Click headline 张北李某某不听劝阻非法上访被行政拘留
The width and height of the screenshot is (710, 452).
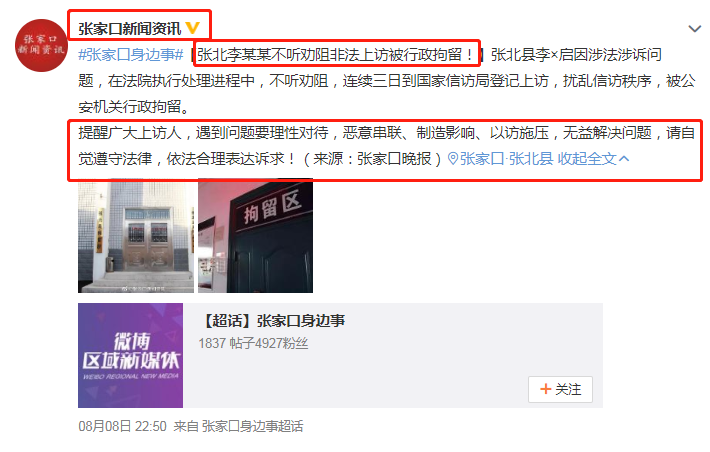click(x=336, y=55)
